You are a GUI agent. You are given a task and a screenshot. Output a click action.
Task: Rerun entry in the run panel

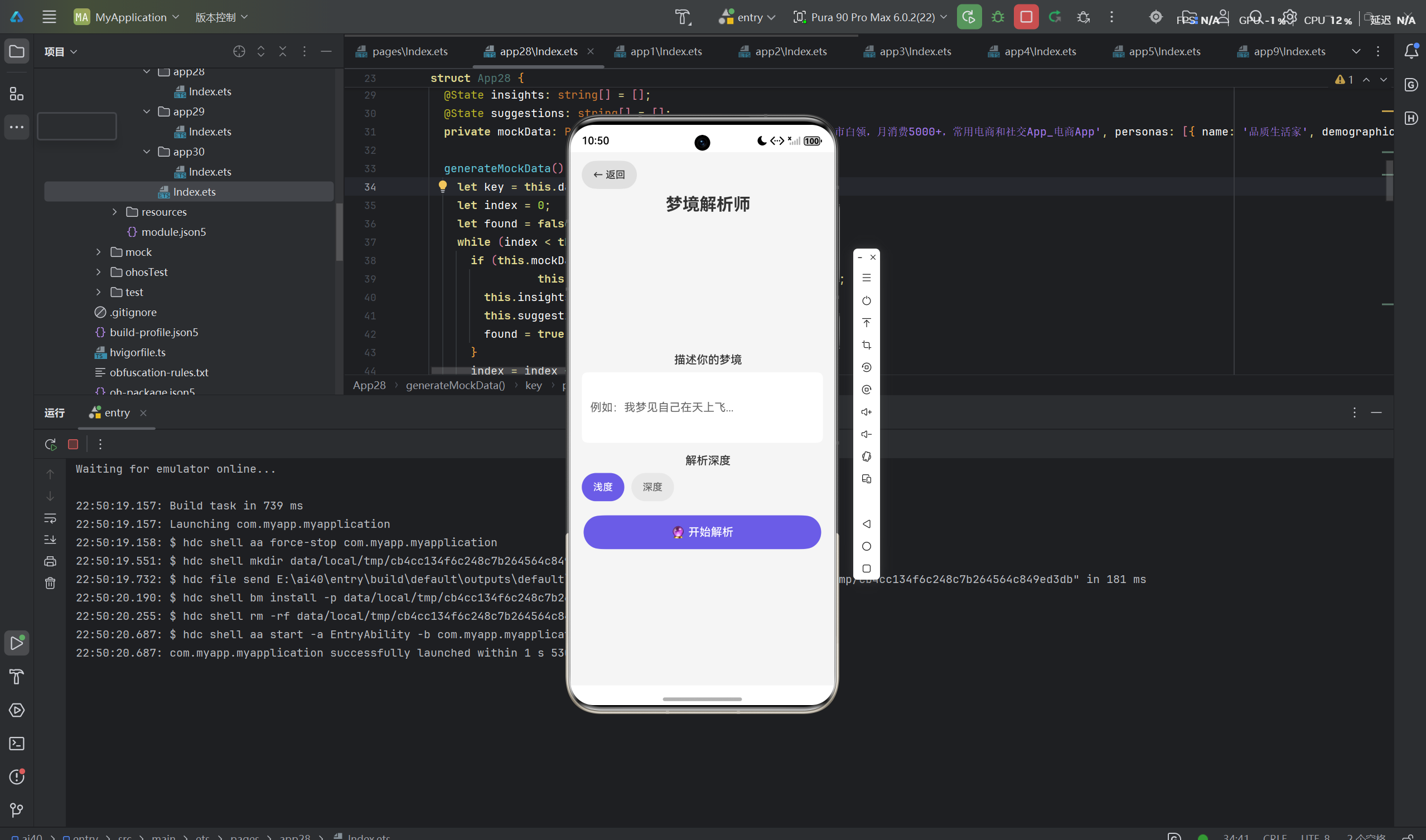[50, 444]
